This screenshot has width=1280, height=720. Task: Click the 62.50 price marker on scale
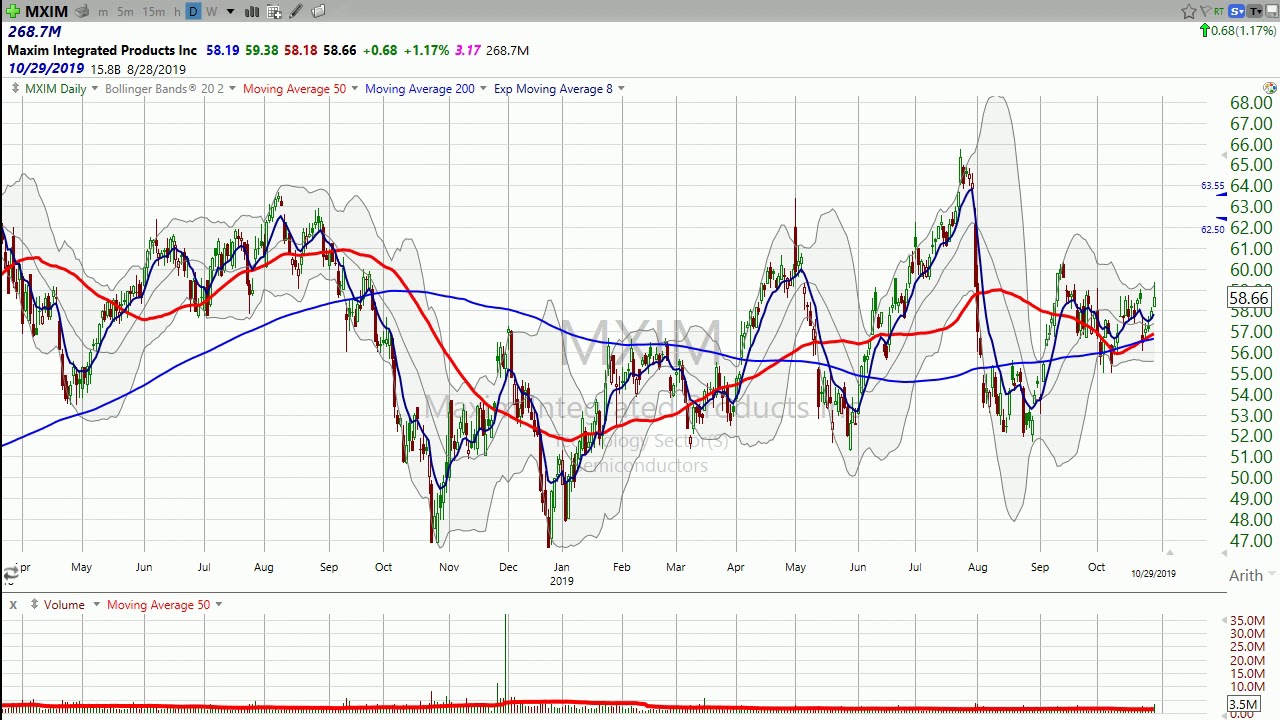[x=1212, y=229]
